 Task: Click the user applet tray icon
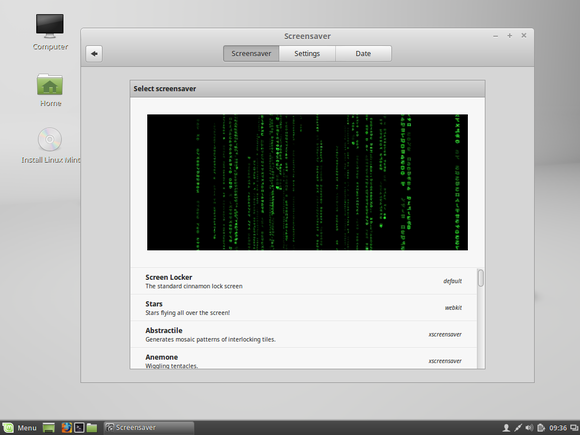coord(506,428)
